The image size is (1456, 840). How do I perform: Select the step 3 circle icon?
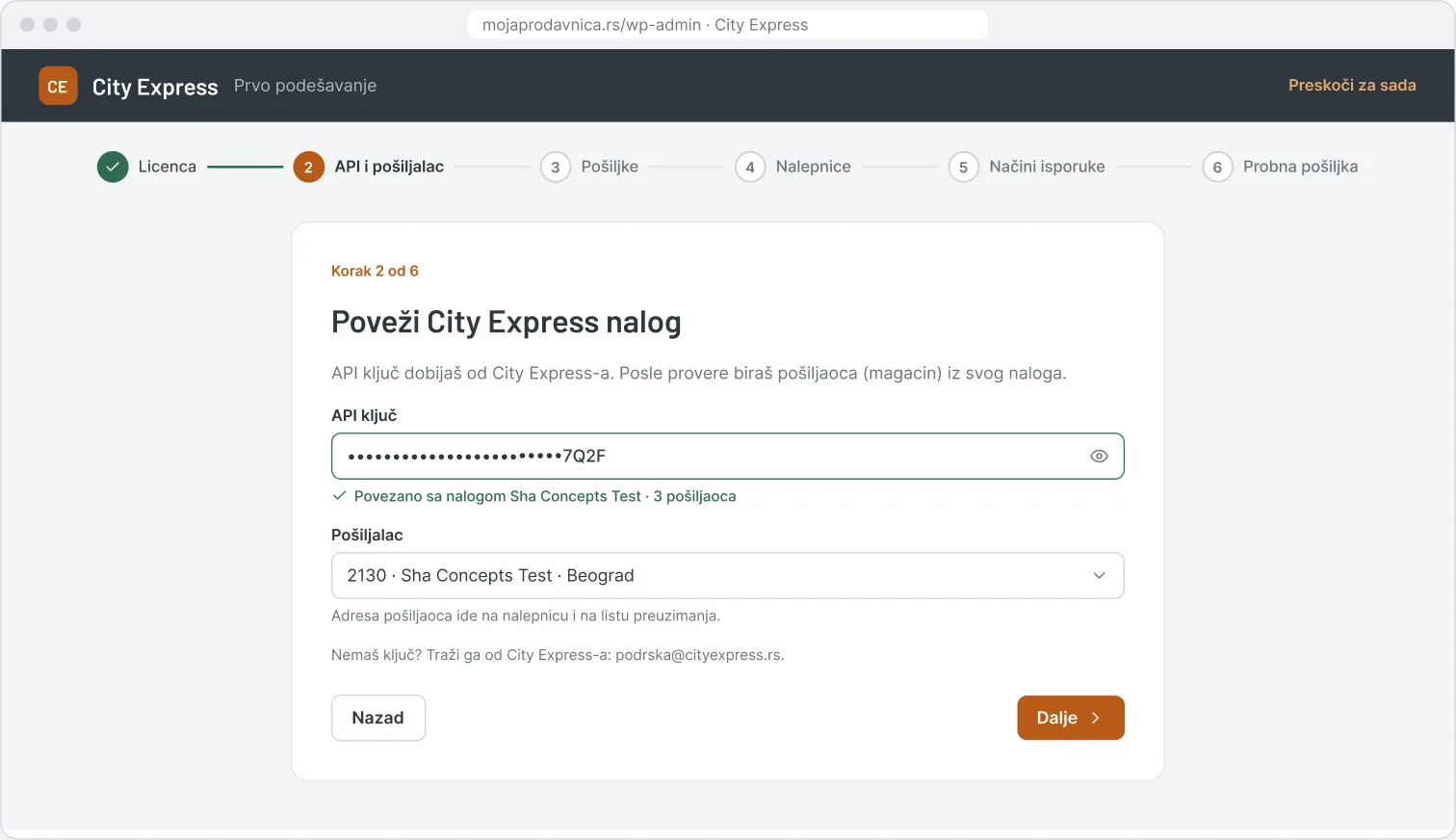(556, 167)
